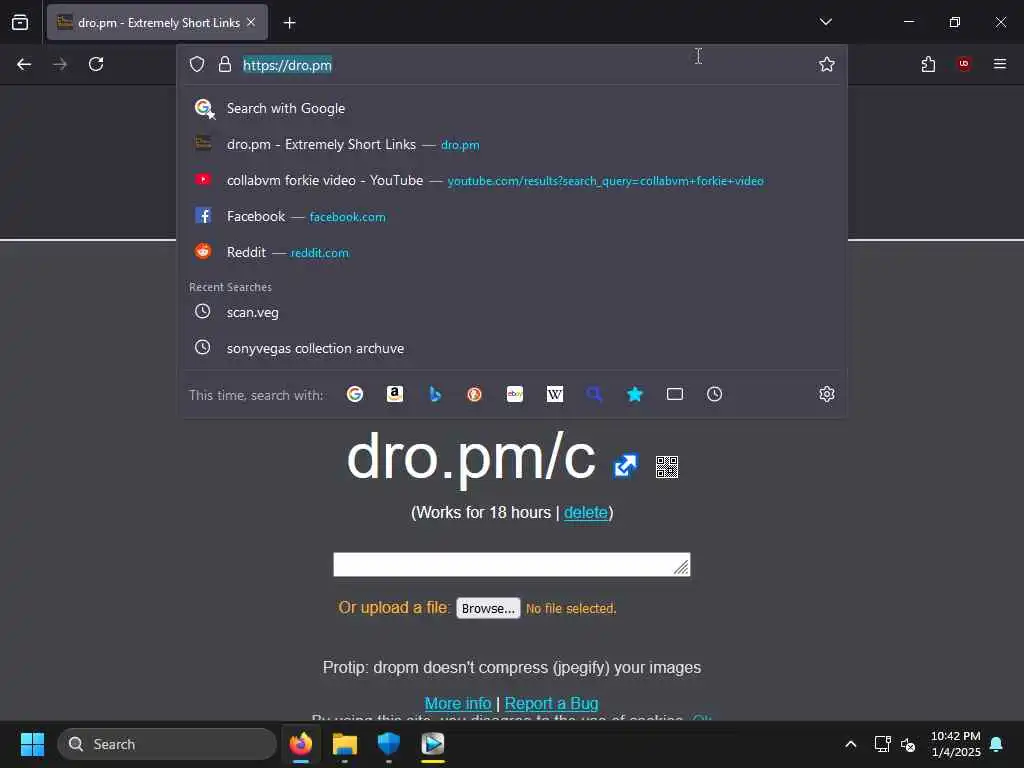The image size is (1024, 768).
Task: Open the Report a Bug link
Action: 551,703
